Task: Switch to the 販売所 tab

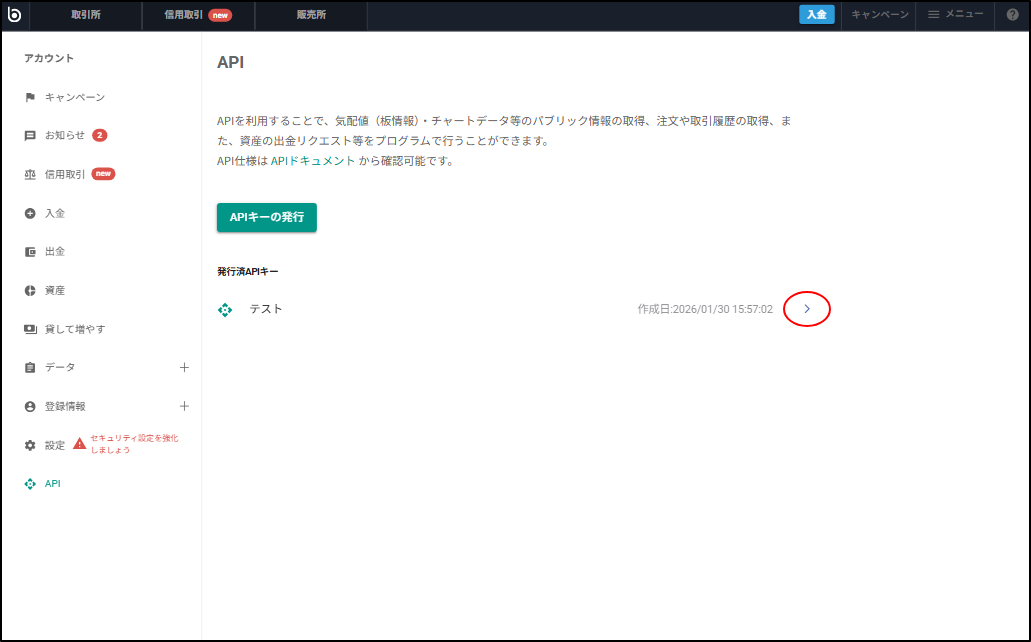Action: pyautogui.click(x=310, y=15)
